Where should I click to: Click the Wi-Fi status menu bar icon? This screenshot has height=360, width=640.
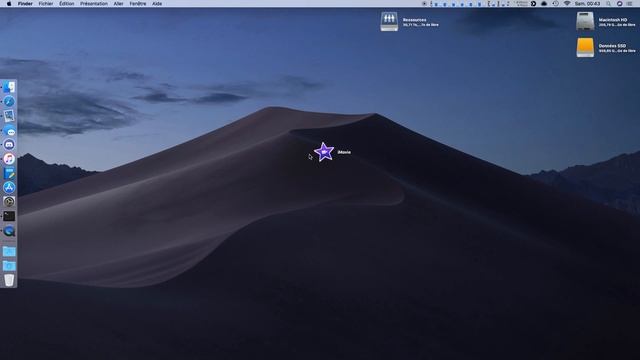pyautogui.click(x=567, y=4)
